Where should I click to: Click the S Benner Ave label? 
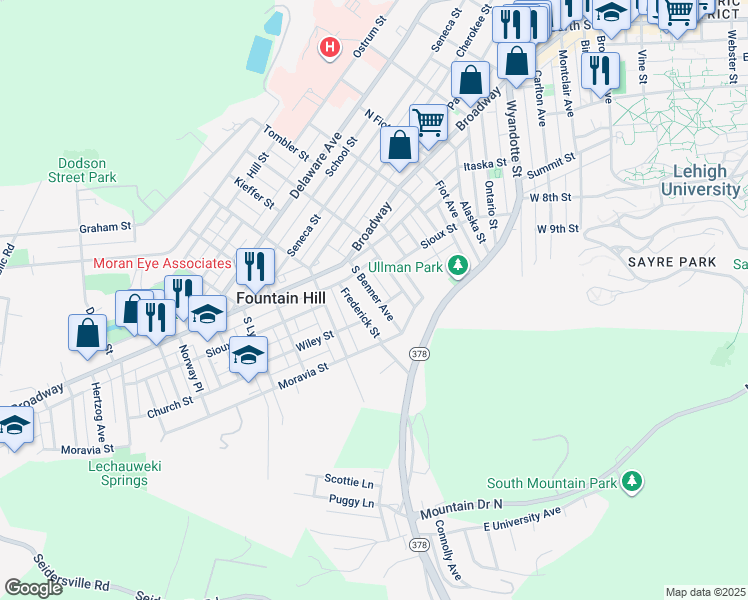[x=373, y=293]
